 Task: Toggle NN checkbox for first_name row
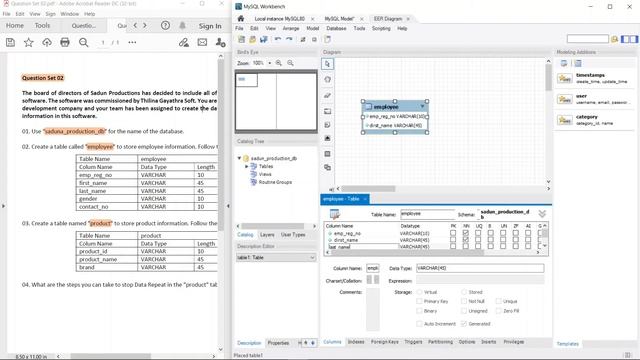[x=466, y=240]
